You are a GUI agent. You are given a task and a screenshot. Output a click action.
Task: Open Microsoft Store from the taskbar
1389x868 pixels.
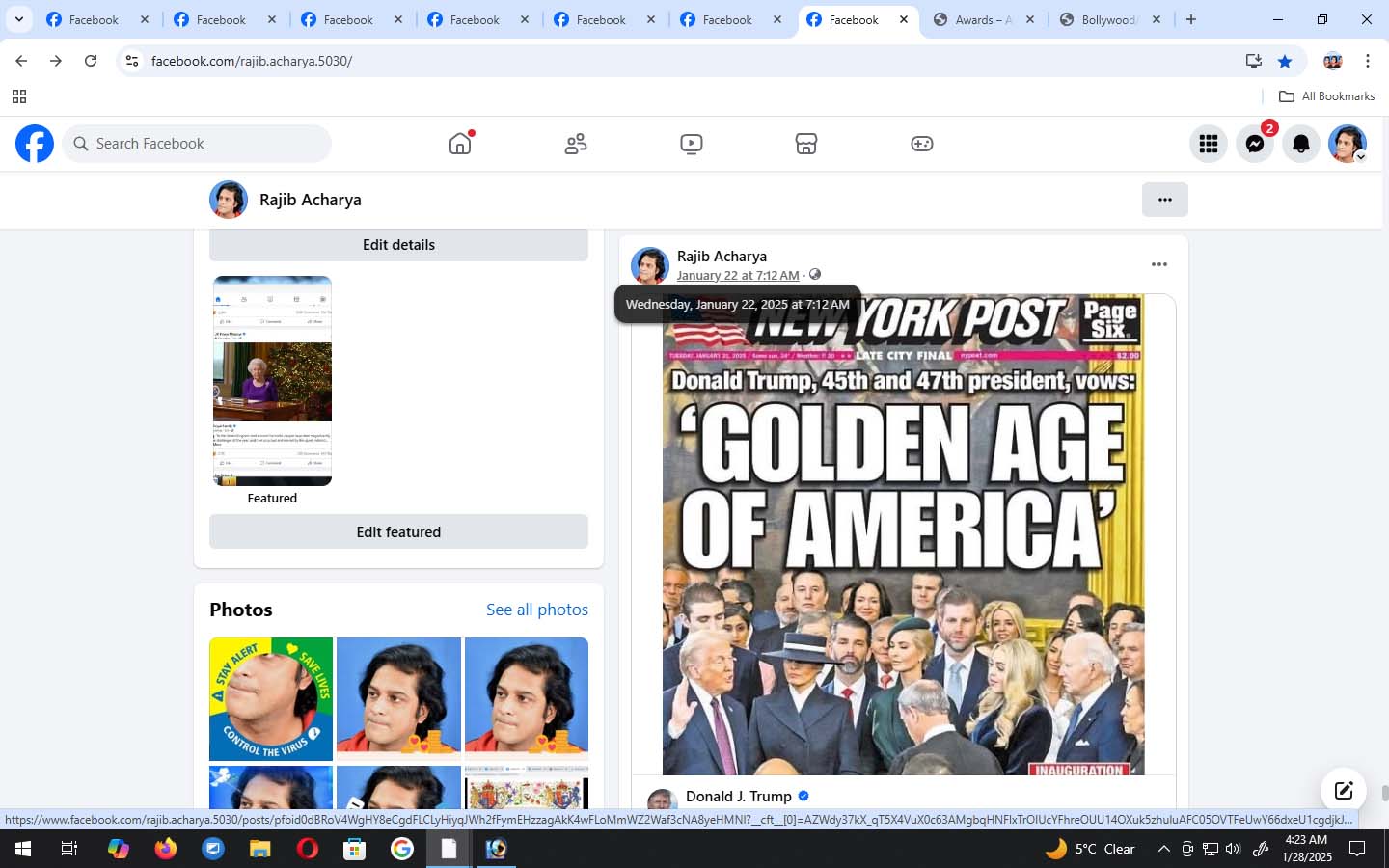click(355, 849)
